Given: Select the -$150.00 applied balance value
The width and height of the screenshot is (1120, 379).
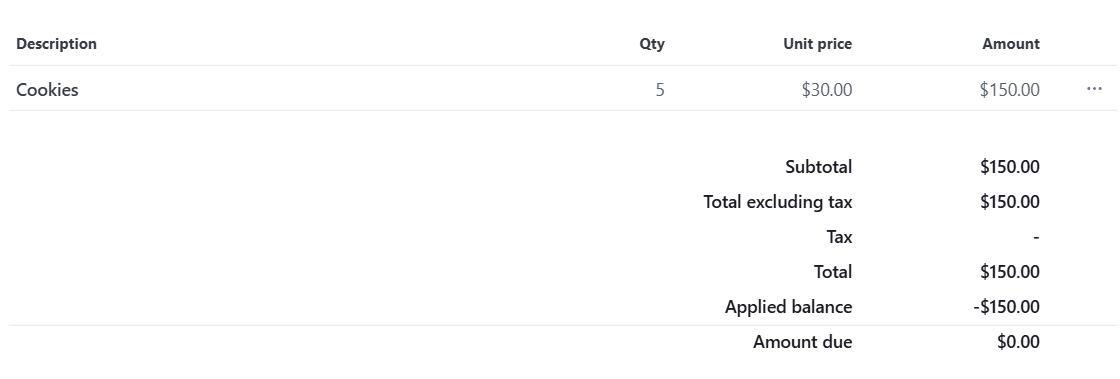Looking at the screenshot, I should [x=1006, y=306].
